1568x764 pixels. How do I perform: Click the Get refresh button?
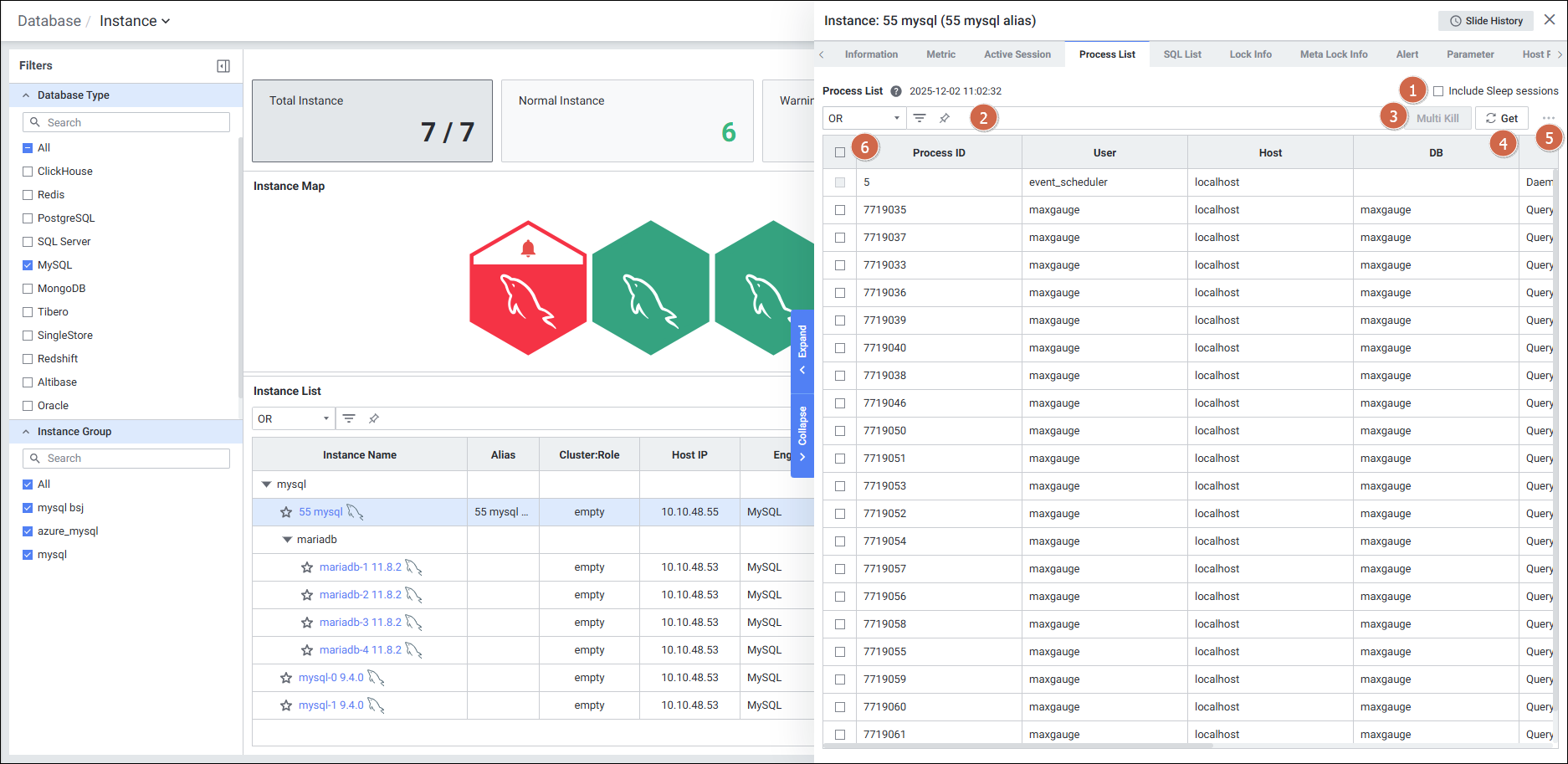(x=1502, y=118)
